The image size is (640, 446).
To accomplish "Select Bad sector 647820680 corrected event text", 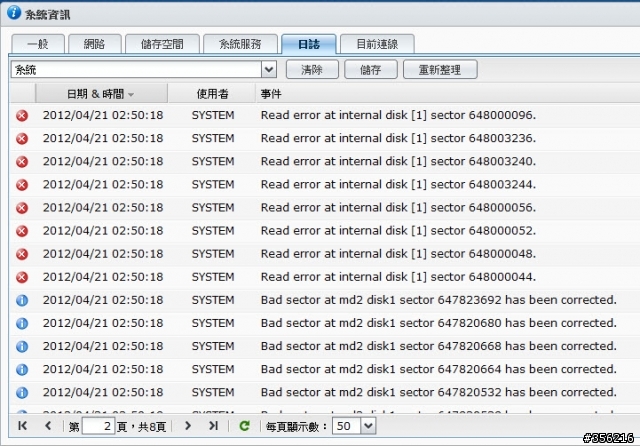I will coord(439,324).
